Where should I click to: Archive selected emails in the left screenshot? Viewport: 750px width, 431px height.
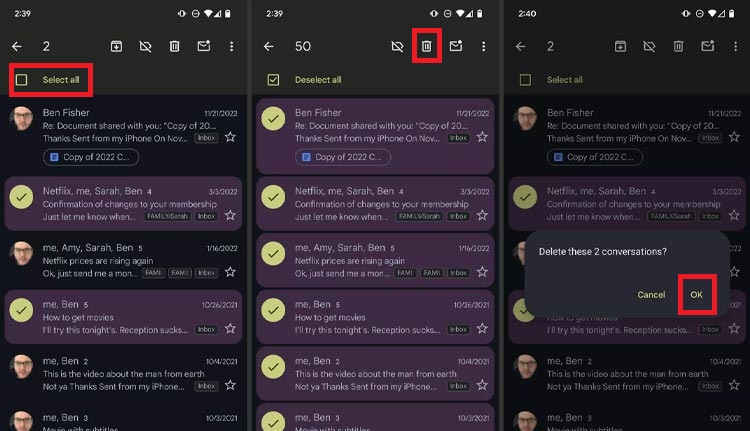tap(116, 46)
